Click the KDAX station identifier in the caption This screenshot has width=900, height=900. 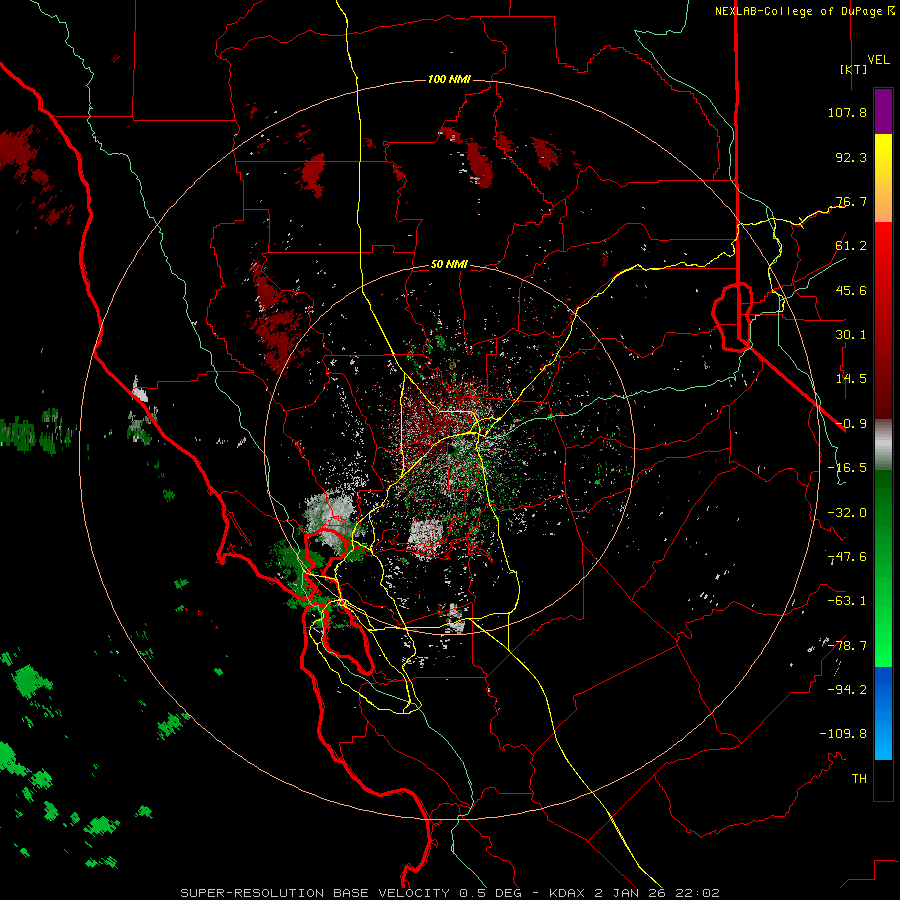click(568, 893)
